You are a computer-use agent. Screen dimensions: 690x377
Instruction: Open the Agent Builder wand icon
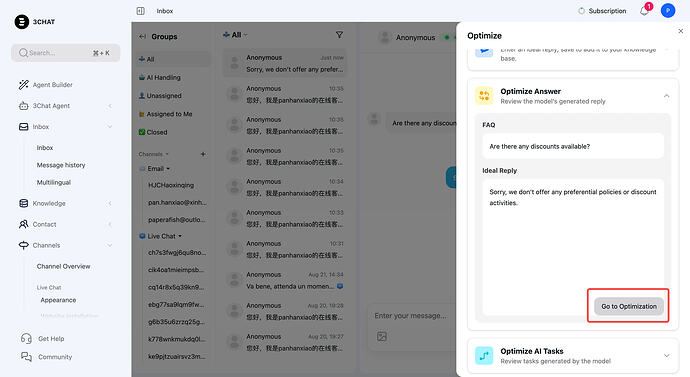24,84
